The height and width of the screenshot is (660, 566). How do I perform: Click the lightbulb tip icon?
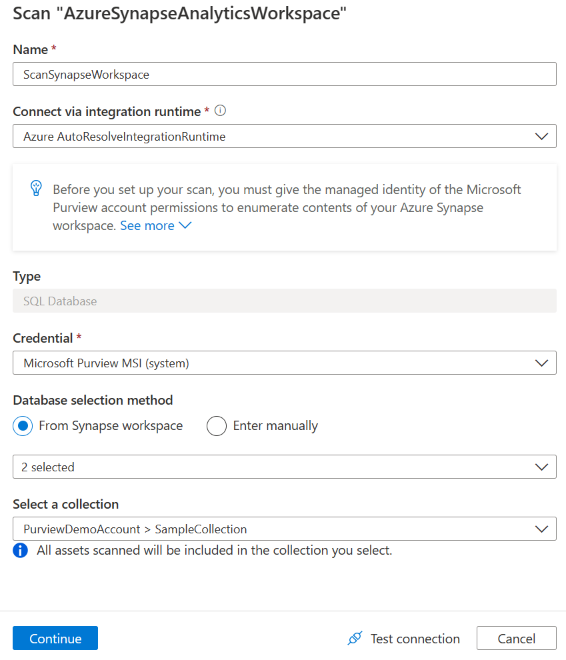click(x=36, y=188)
